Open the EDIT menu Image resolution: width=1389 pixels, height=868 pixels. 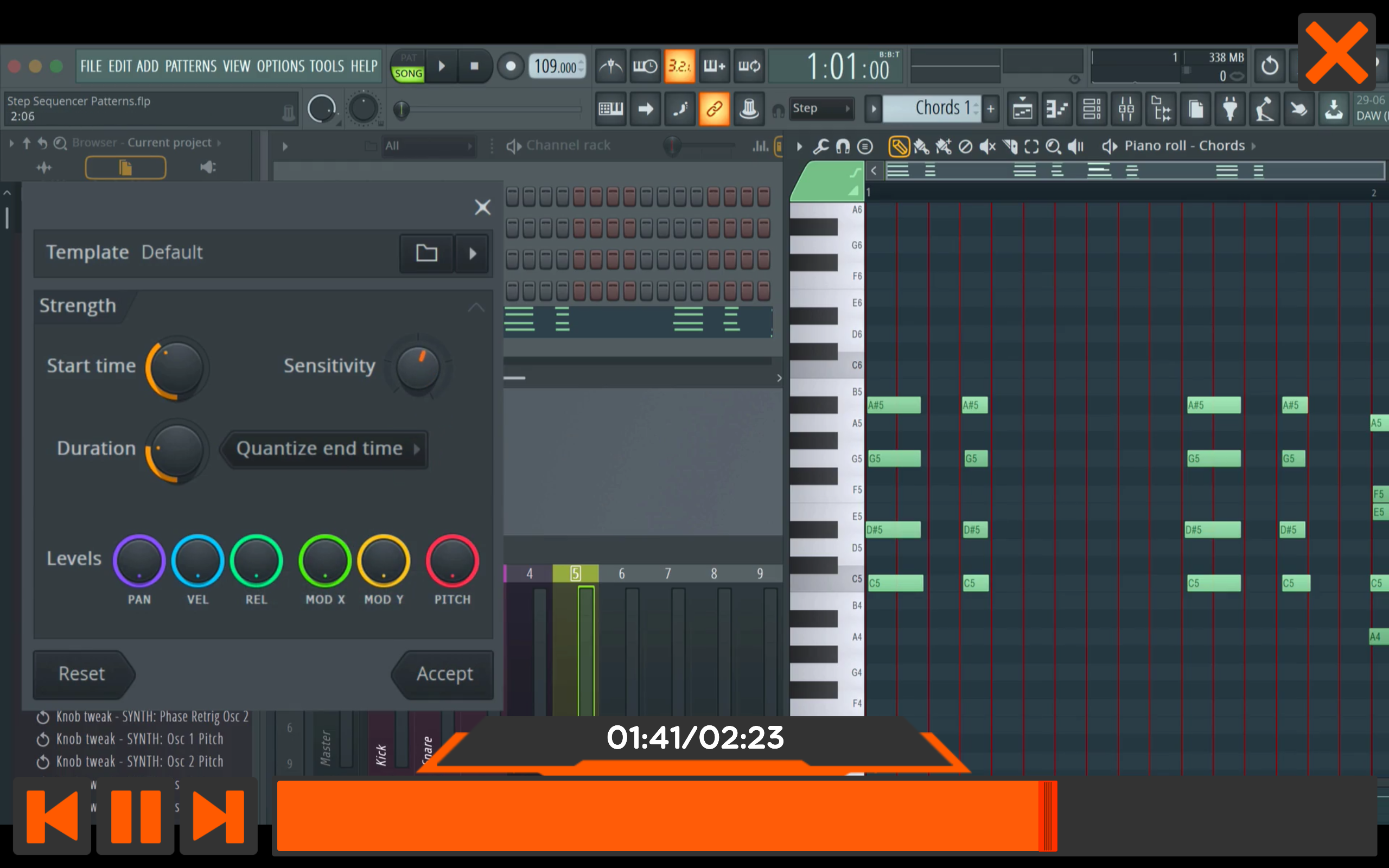coord(120,66)
